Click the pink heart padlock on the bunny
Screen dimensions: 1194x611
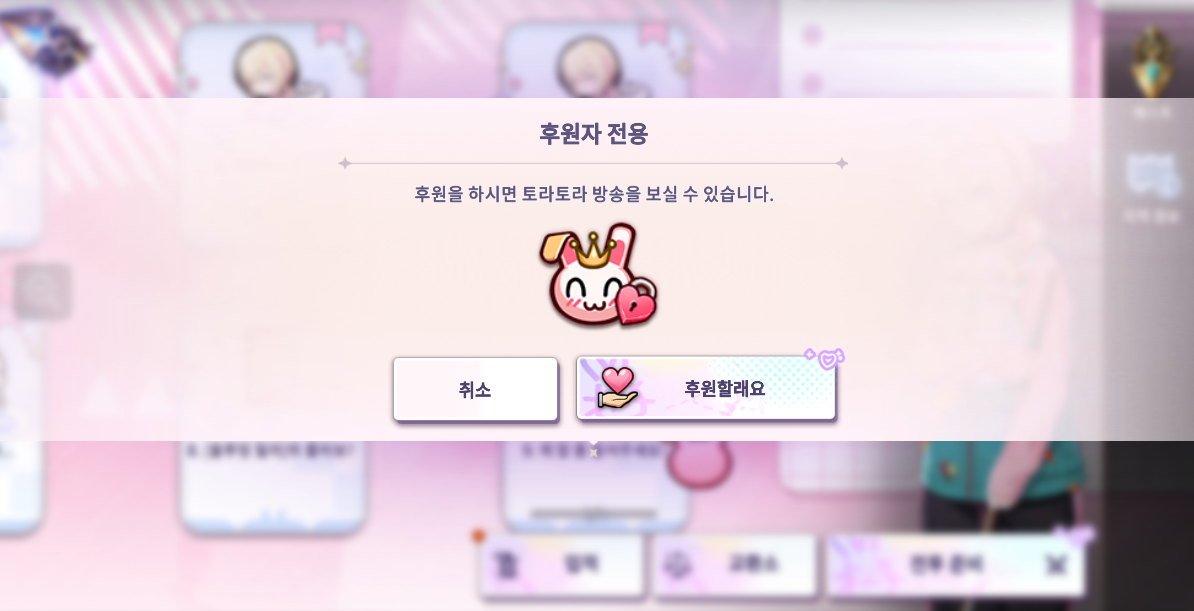pyautogui.click(x=637, y=302)
